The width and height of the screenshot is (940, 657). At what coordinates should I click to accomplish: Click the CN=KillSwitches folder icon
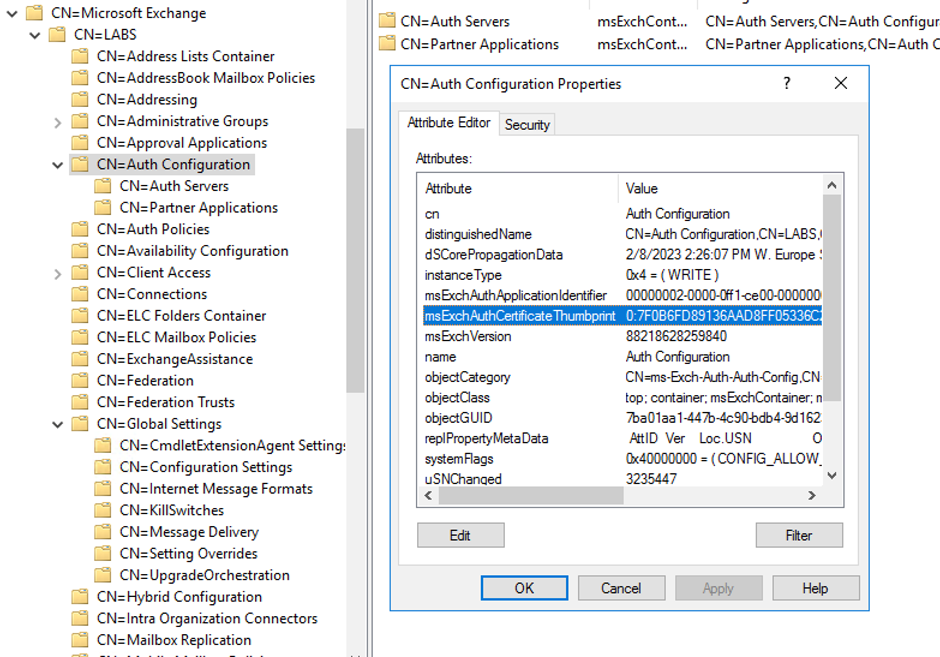(x=103, y=510)
